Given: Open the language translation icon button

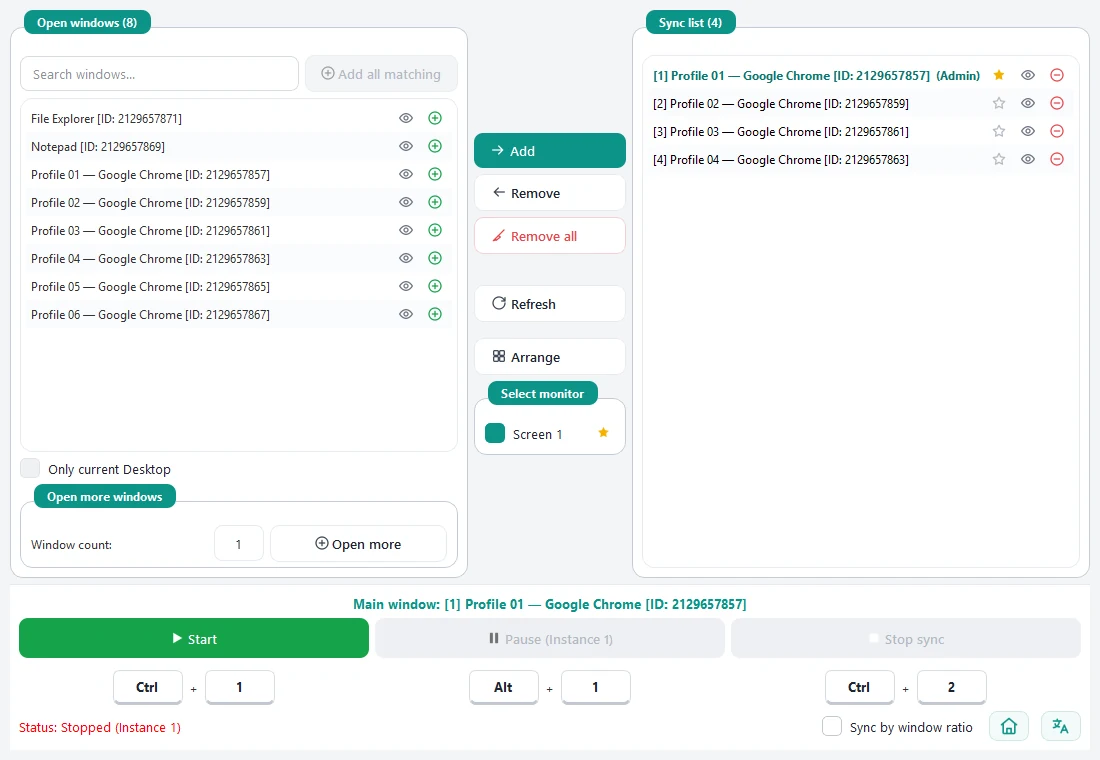Looking at the screenshot, I should click(1061, 726).
